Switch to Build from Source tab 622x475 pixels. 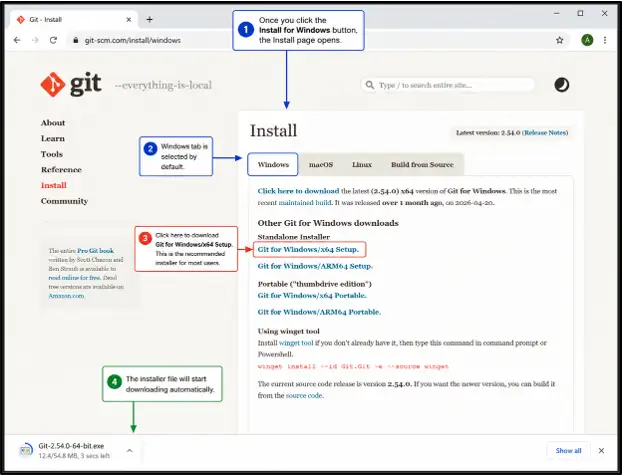(422, 164)
